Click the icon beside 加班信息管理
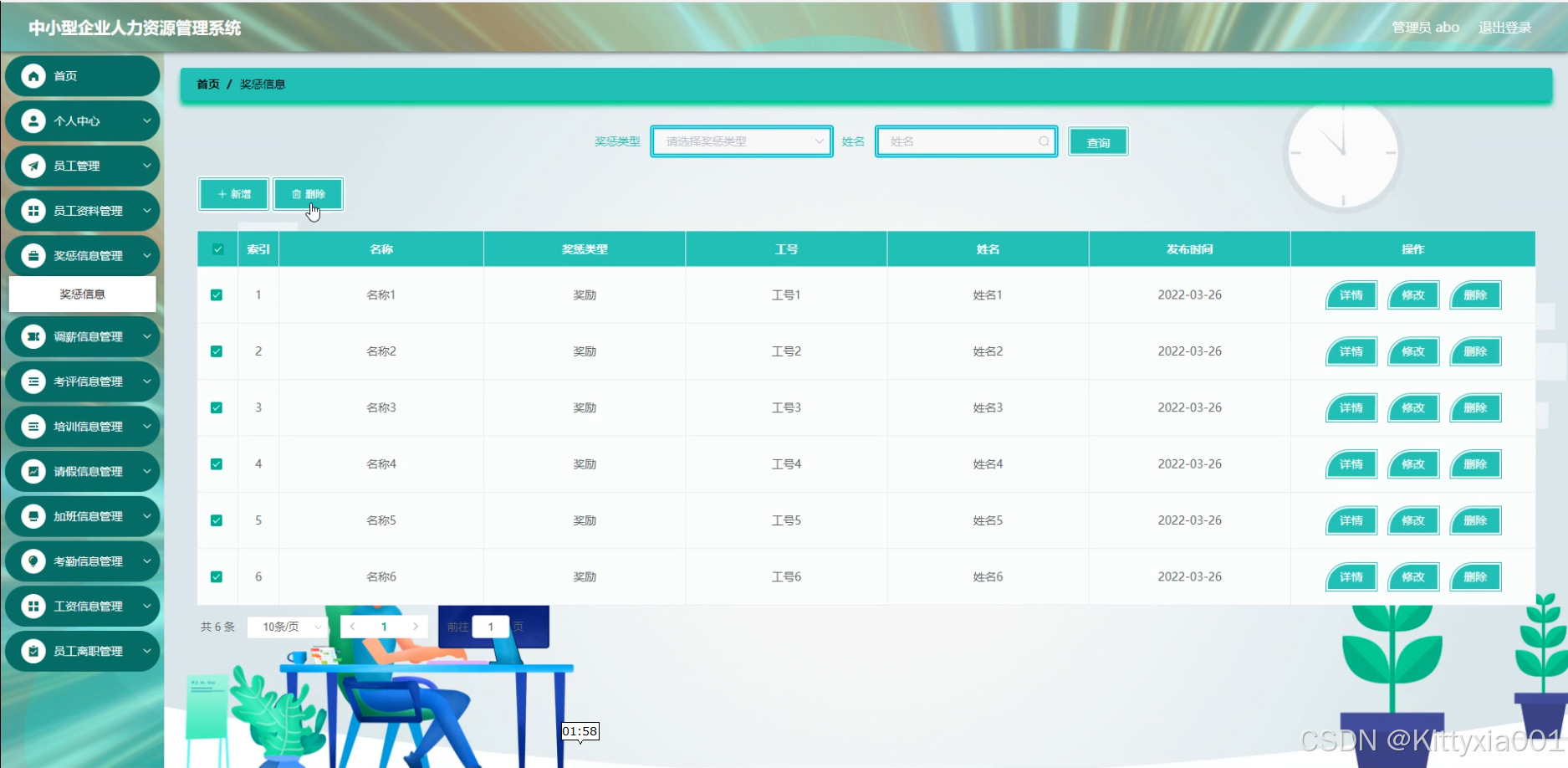Viewport: 1568px width, 768px height. click(x=33, y=516)
